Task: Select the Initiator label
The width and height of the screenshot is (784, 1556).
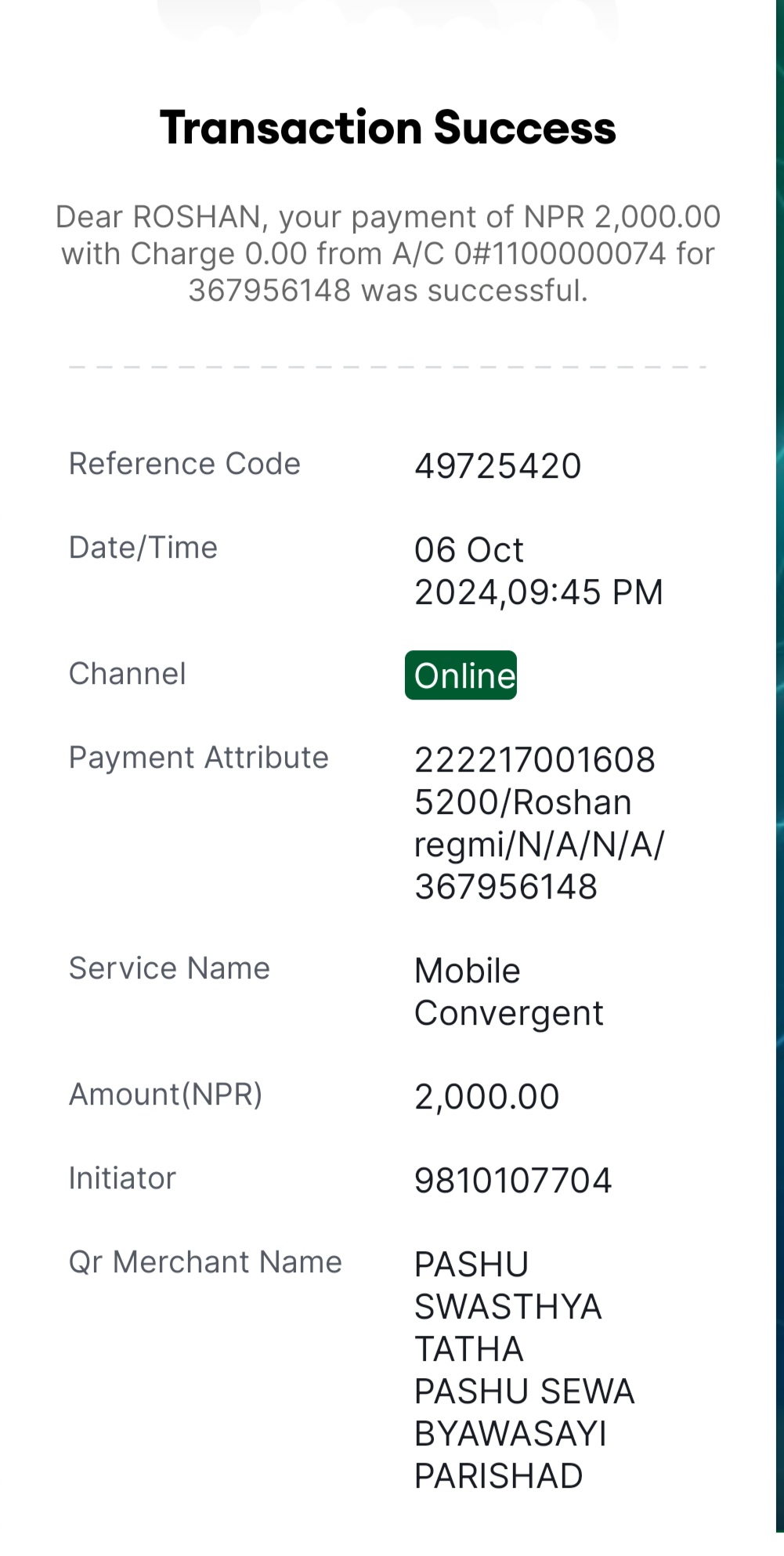Action: pyautogui.click(x=122, y=1178)
